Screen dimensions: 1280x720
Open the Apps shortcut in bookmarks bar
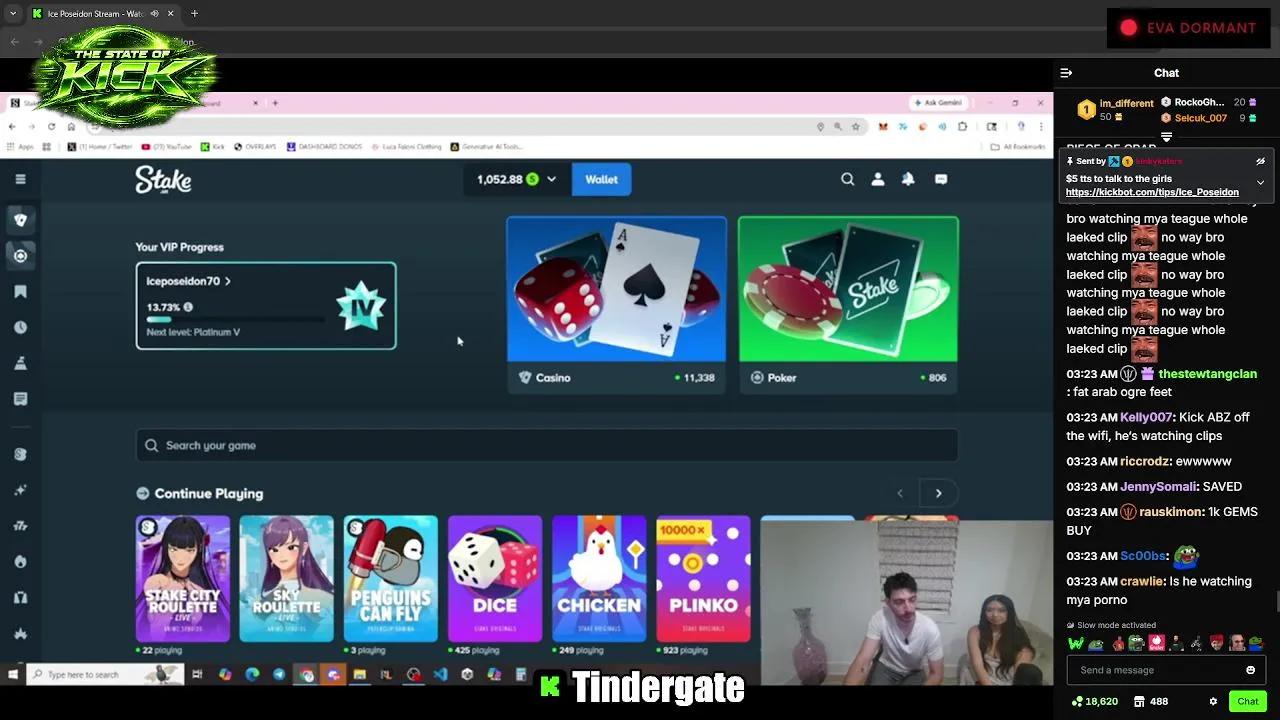click(x=20, y=147)
